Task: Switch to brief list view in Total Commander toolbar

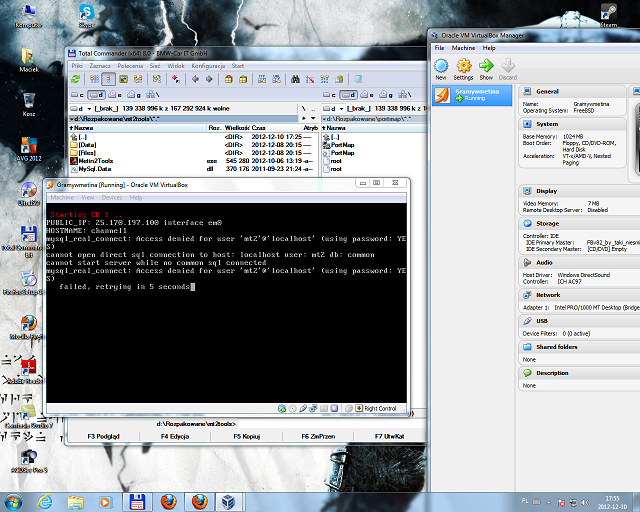Action: pyautogui.click(x=94, y=79)
